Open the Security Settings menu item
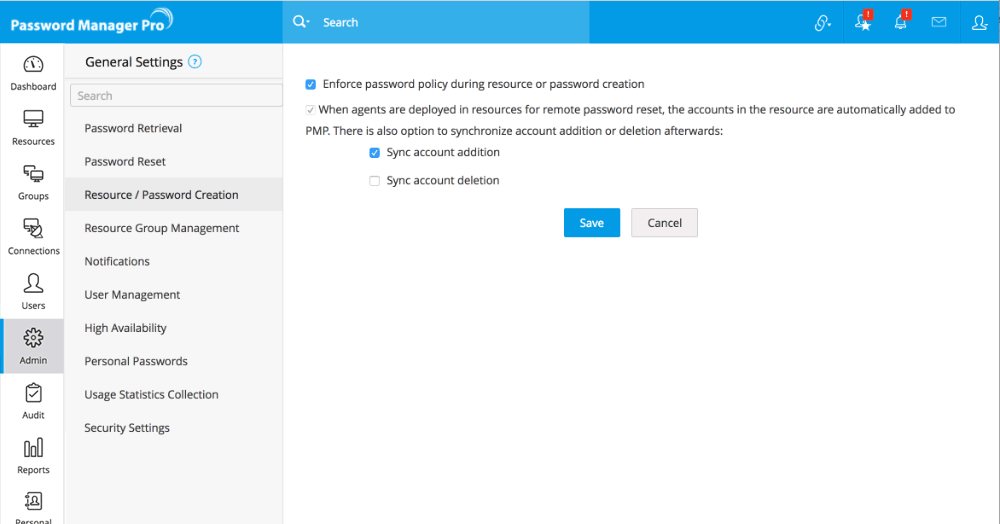 tap(127, 428)
